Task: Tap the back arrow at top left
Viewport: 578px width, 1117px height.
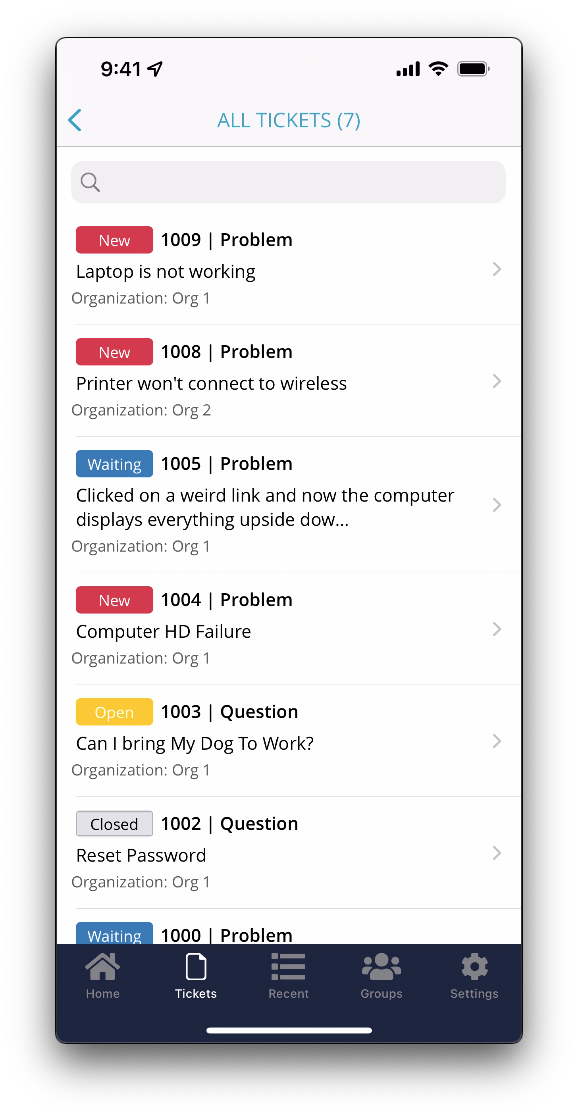Action: (74, 119)
